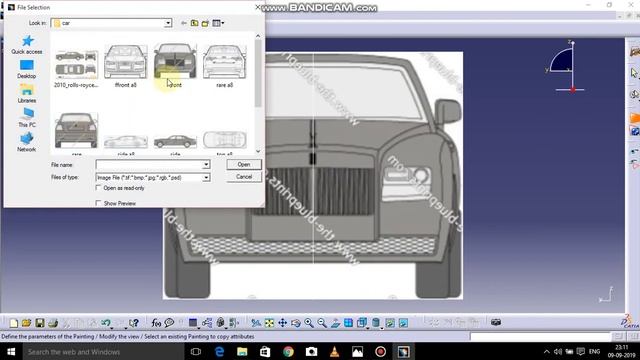
Task: Click the Swap Visible Space icon
Action: 403,323
